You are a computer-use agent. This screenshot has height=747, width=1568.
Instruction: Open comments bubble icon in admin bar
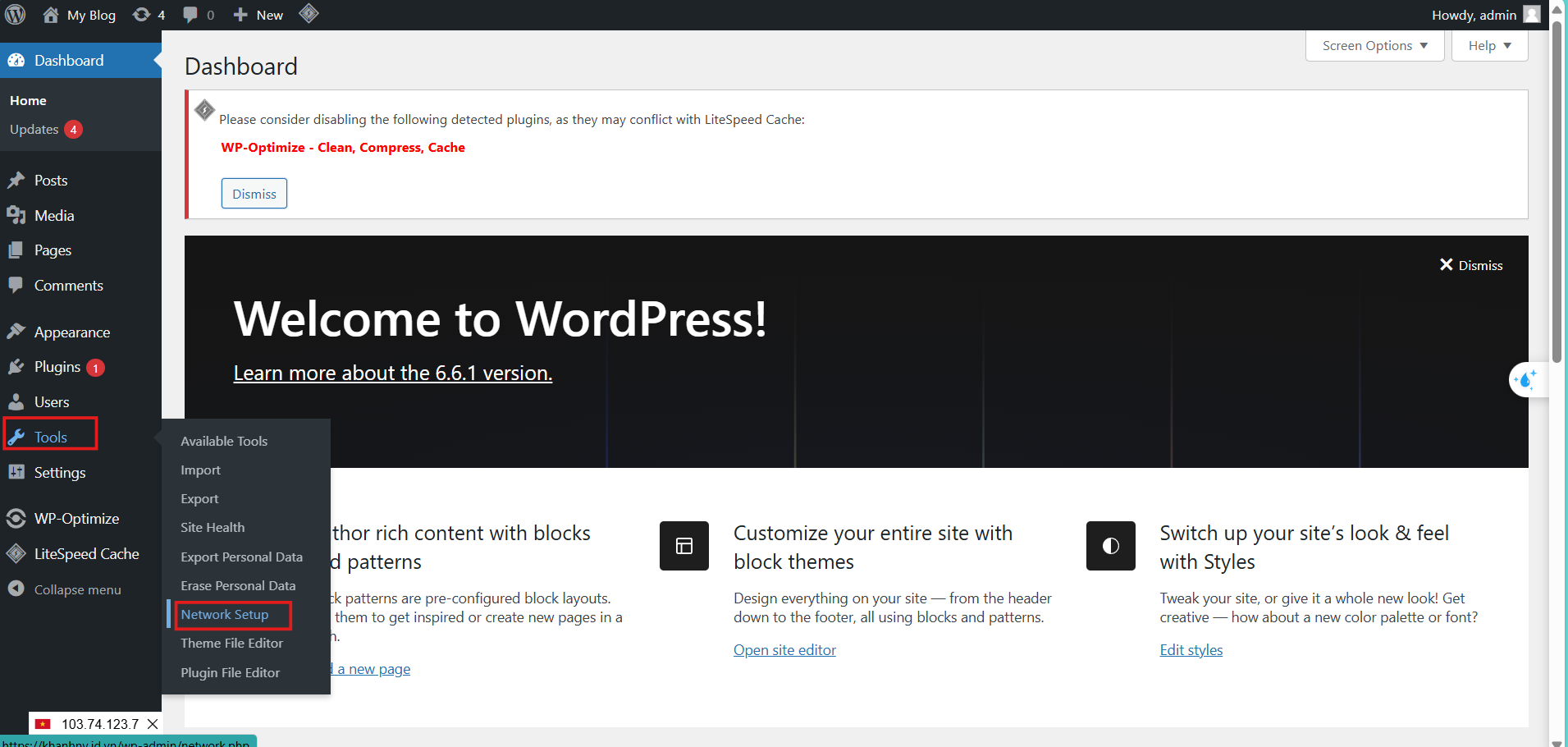click(x=190, y=15)
